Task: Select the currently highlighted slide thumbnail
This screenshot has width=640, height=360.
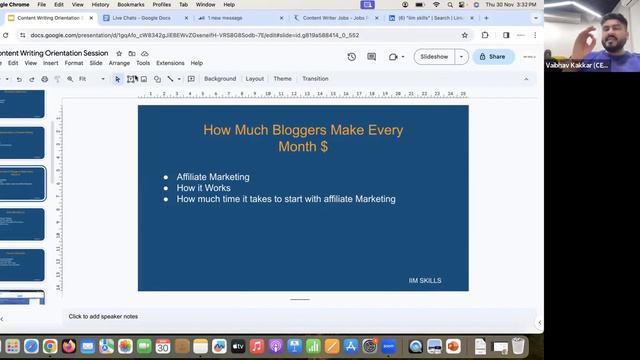Action: 22,183
